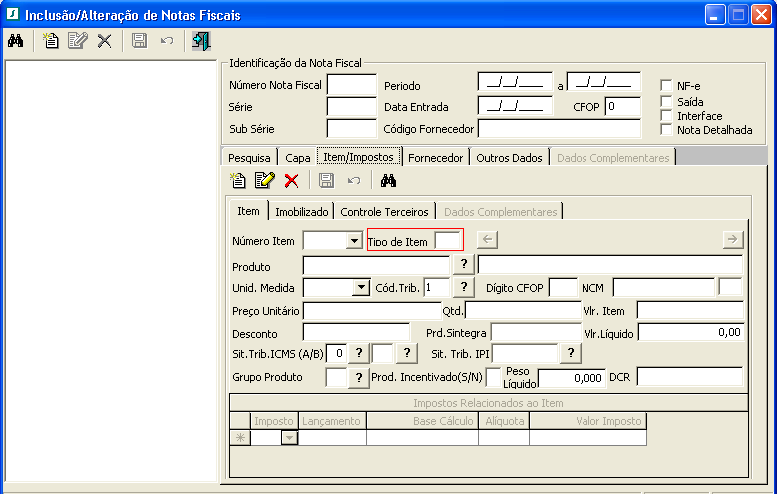Click the new record icon in main toolbar

pyautogui.click(x=51, y=41)
